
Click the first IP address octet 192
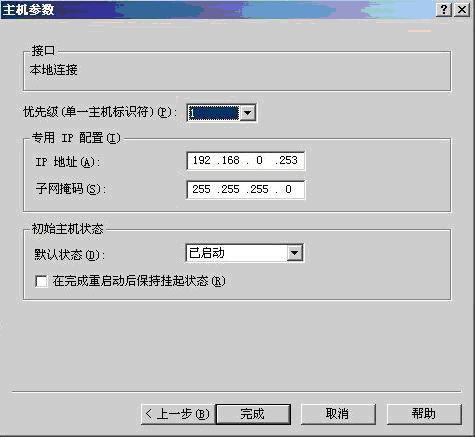tap(202, 160)
